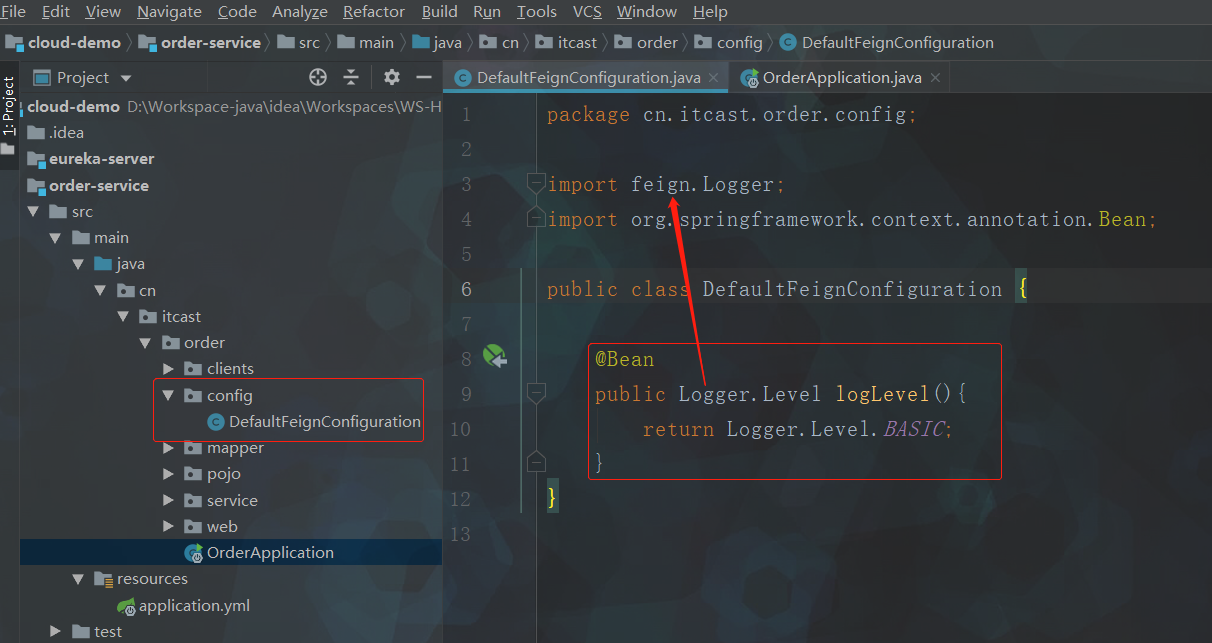Collapse the order package arrow
The height and width of the screenshot is (643, 1212).
pyautogui.click(x=144, y=342)
